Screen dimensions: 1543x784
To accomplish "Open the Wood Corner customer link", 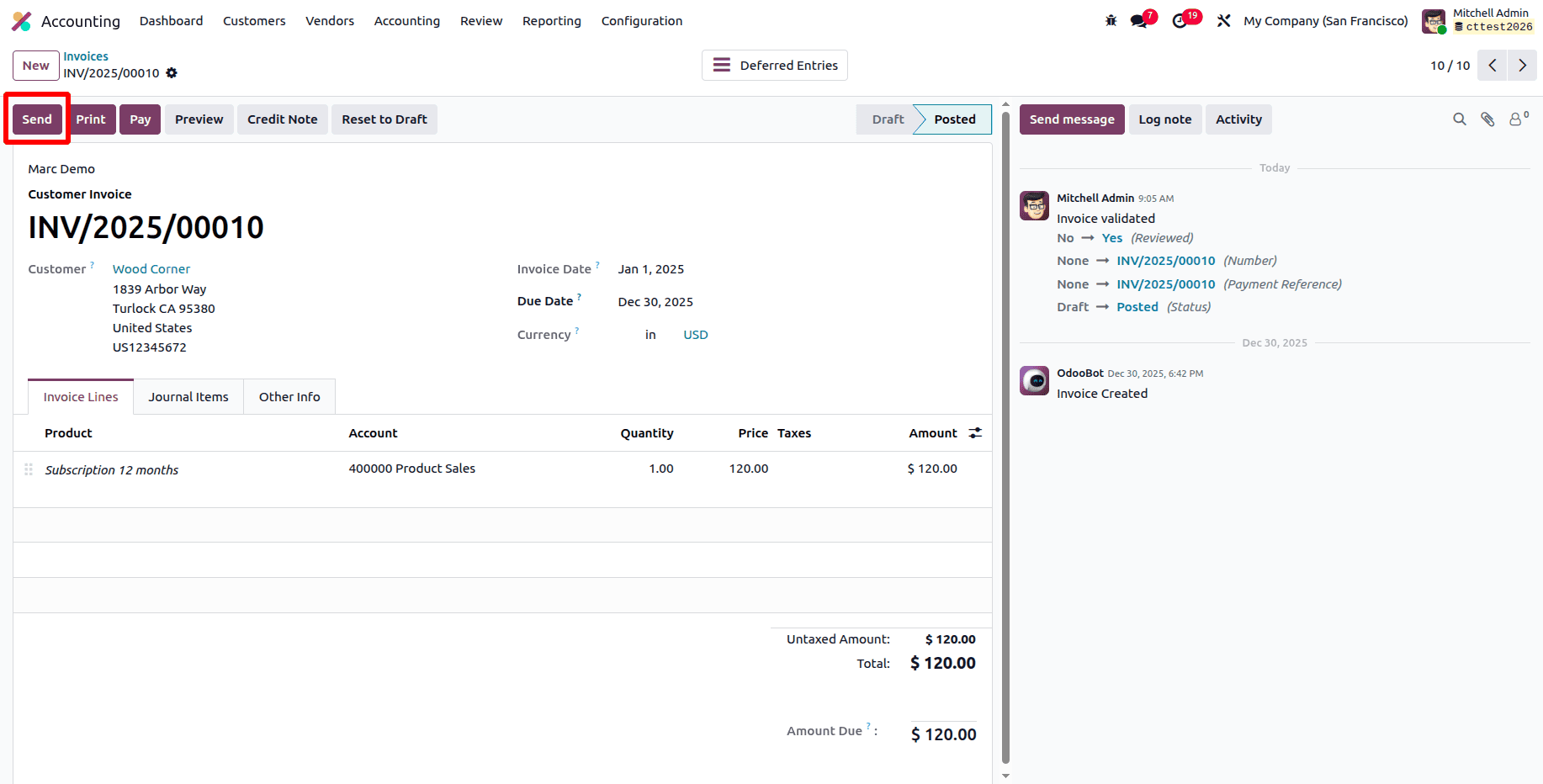I will (x=151, y=268).
